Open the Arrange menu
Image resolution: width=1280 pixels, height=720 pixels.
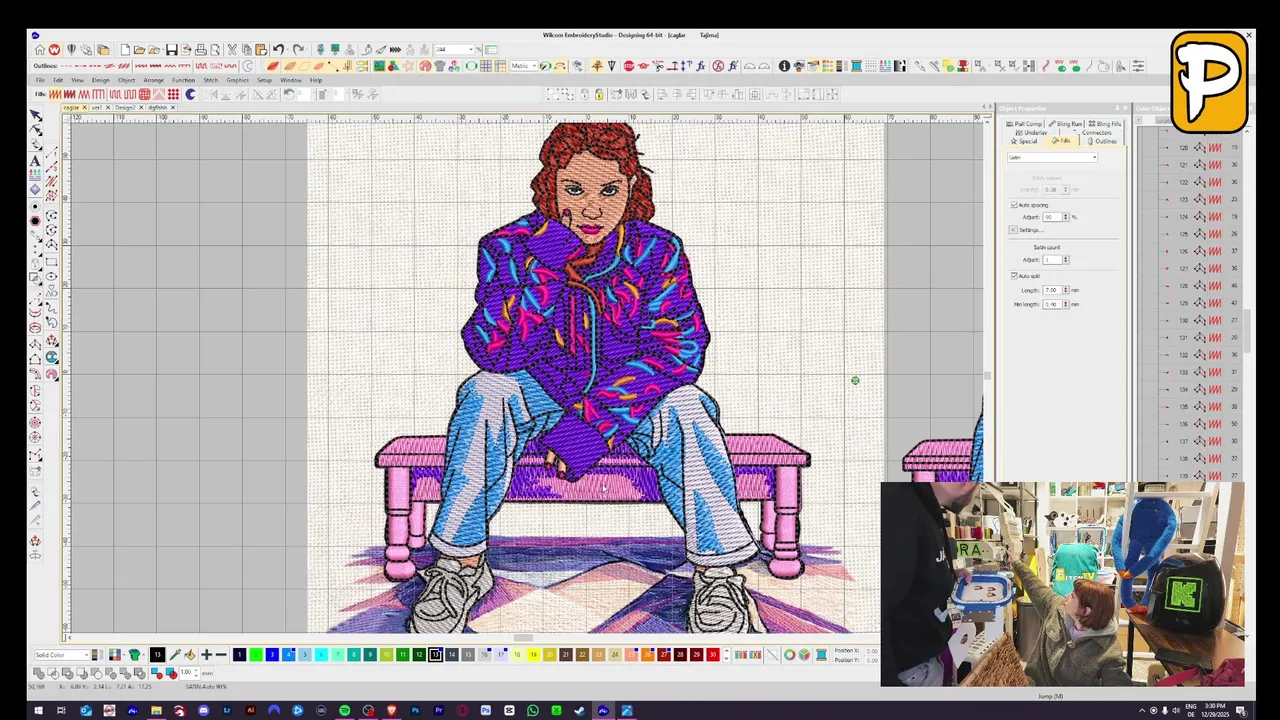click(x=153, y=80)
